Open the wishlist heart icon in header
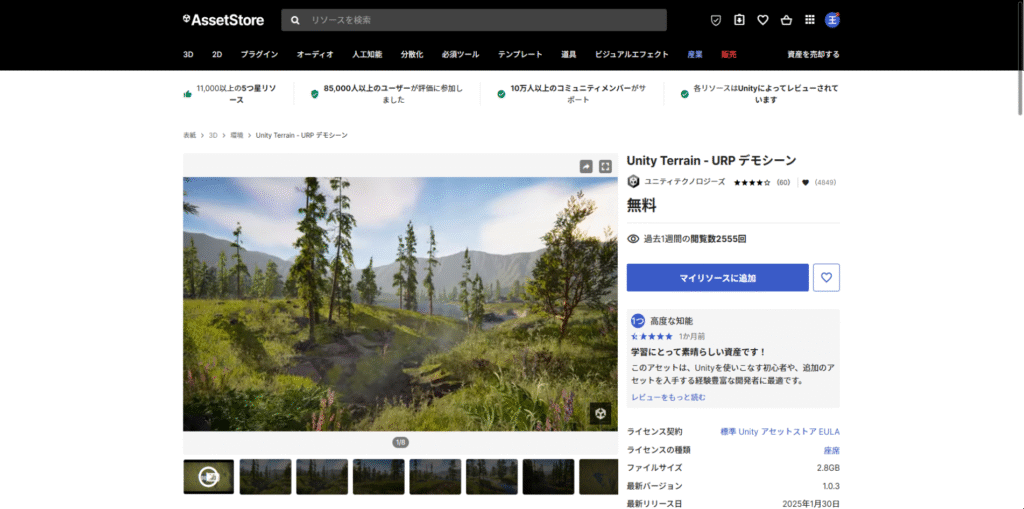 [x=763, y=20]
